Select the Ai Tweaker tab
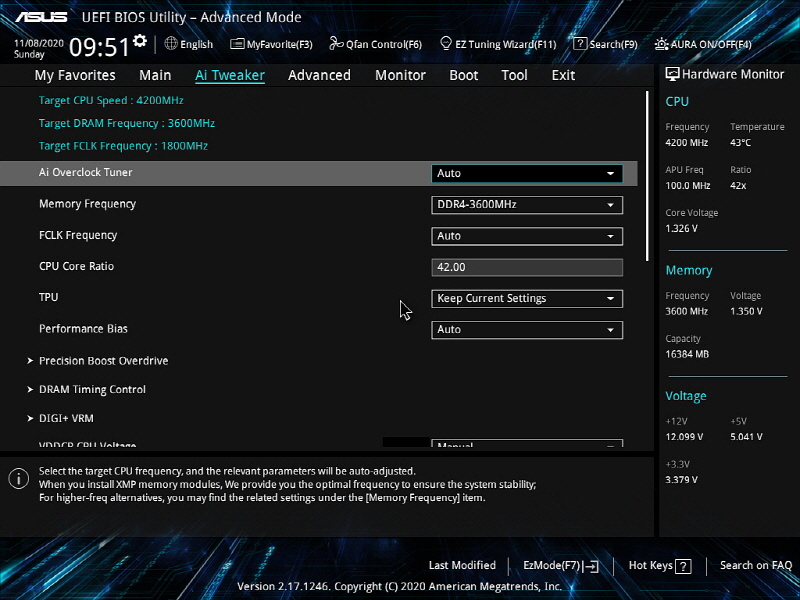800x600 pixels. click(230, 76)
